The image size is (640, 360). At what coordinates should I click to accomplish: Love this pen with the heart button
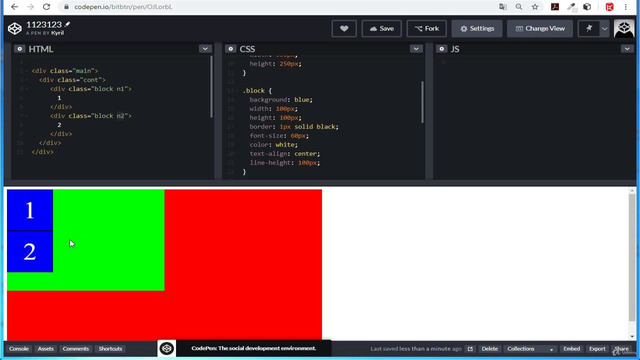tap(344, 29)
